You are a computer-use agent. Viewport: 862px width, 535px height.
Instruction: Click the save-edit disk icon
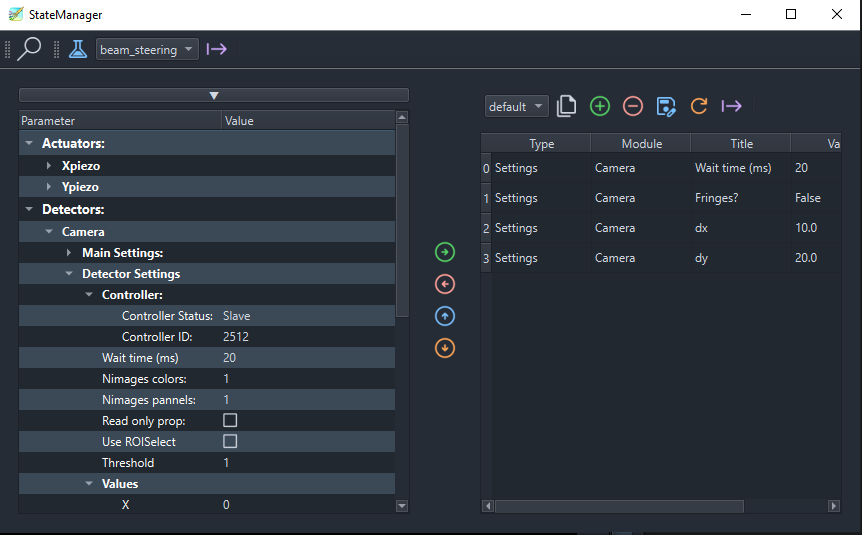(x=666, y=106)
